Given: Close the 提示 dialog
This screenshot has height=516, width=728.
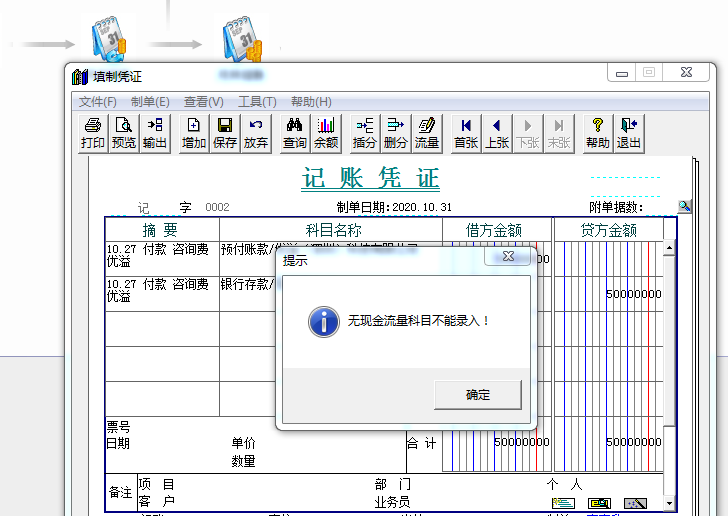Looking at the screenshot, I should click(508, 256).
